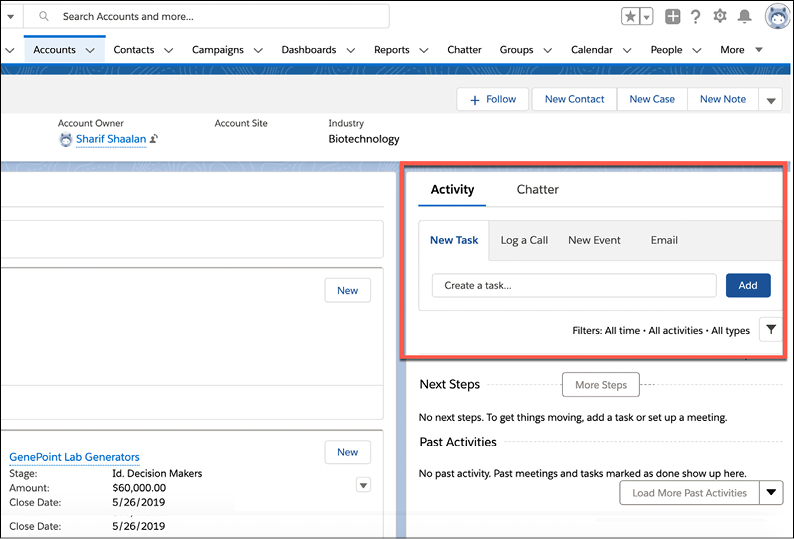
Task: Open the People tab
Action: coord(666,50)
